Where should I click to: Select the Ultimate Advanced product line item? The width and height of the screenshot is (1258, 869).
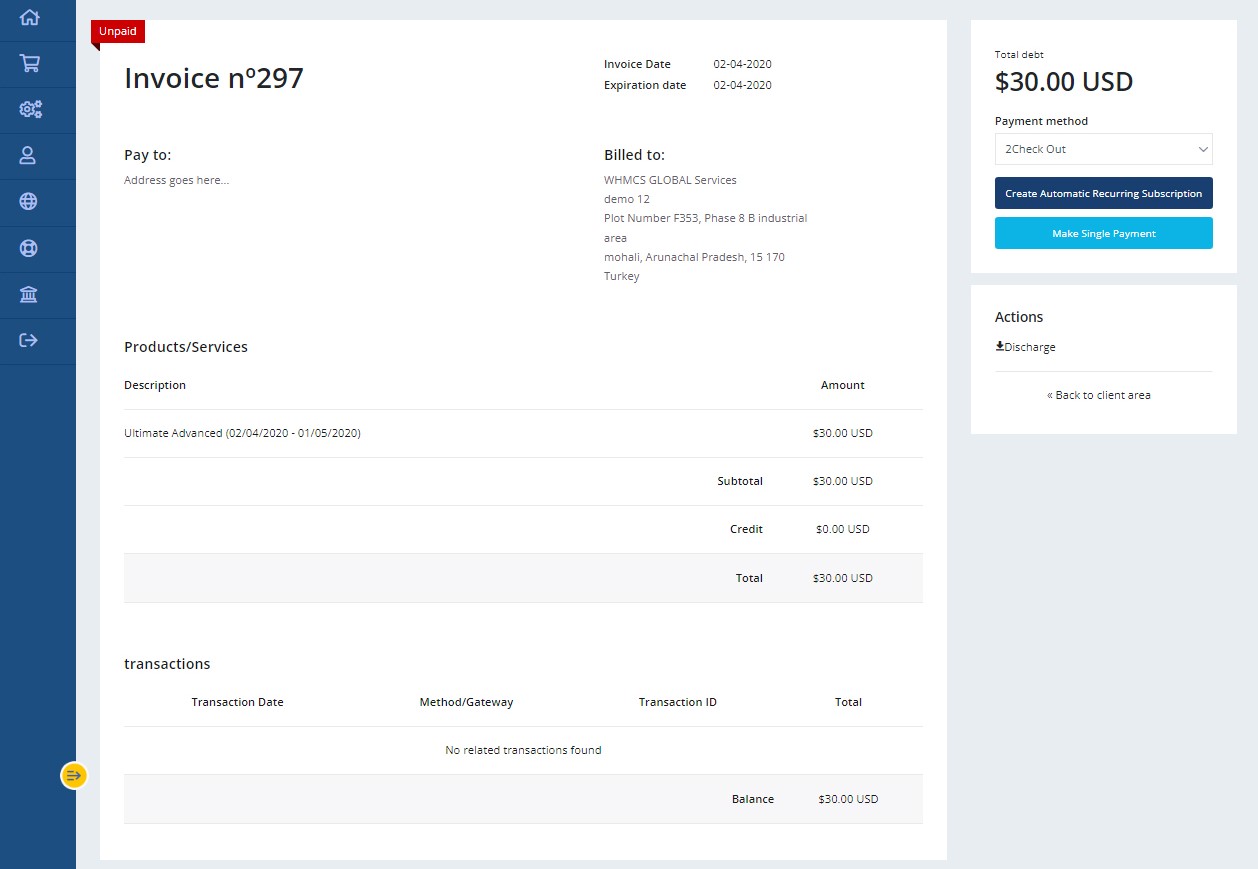click(x=242, y=434)
